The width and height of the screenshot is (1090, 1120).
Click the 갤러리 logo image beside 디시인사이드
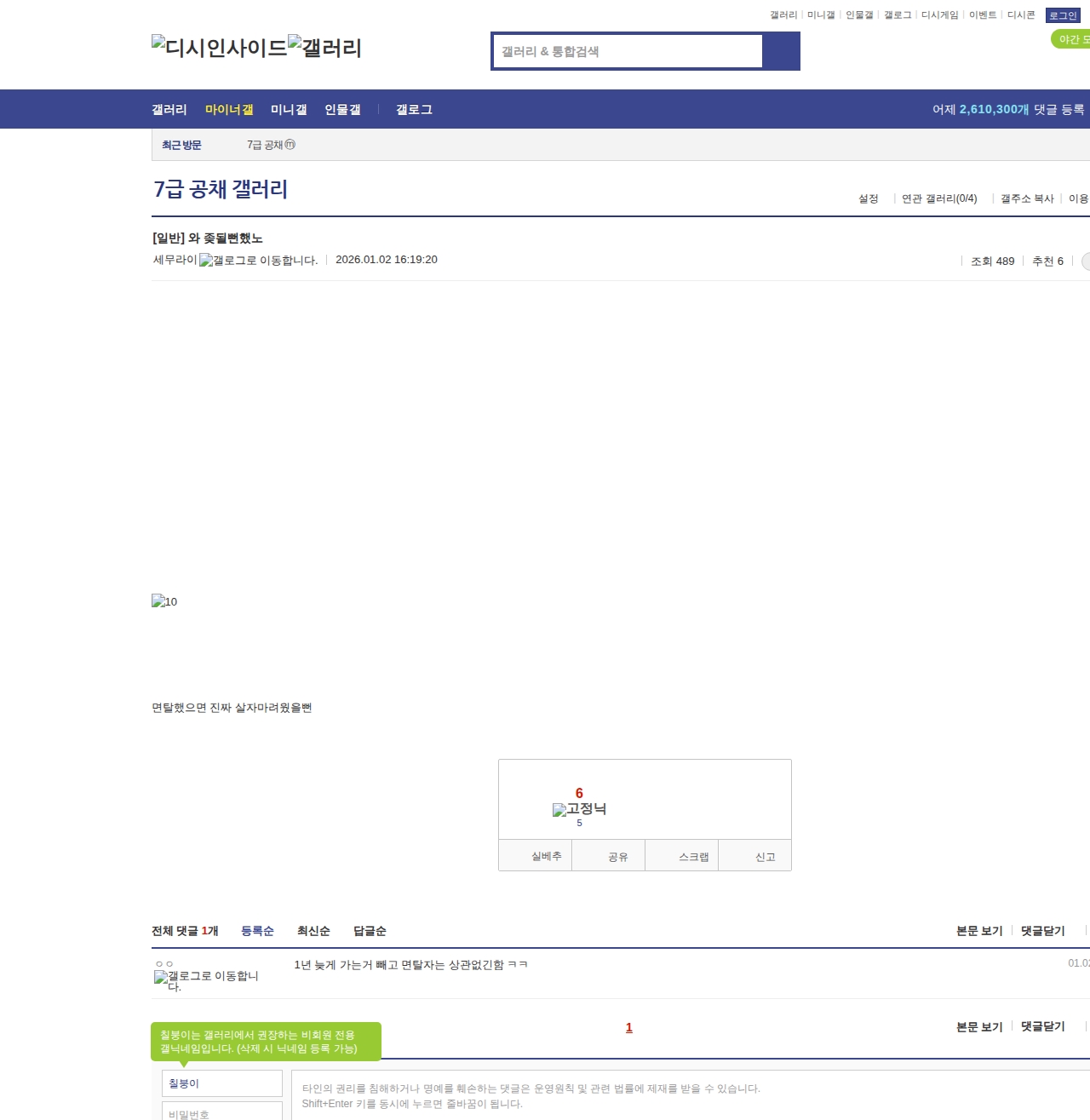[325, 48]
